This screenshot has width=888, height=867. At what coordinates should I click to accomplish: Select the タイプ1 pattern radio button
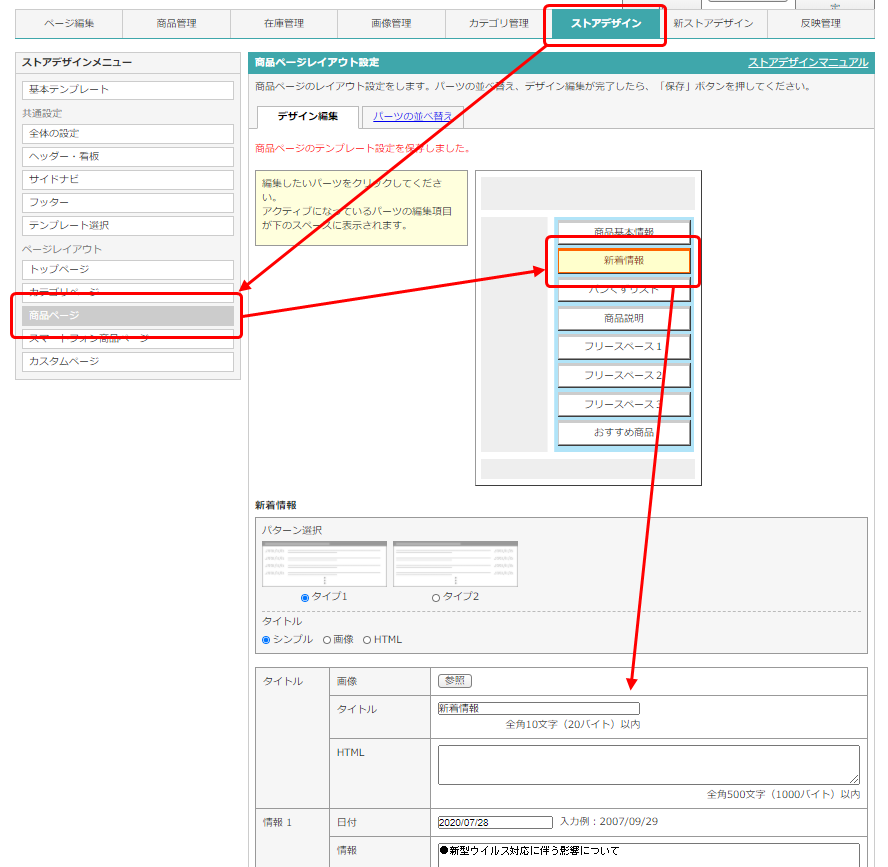point(305,598)
